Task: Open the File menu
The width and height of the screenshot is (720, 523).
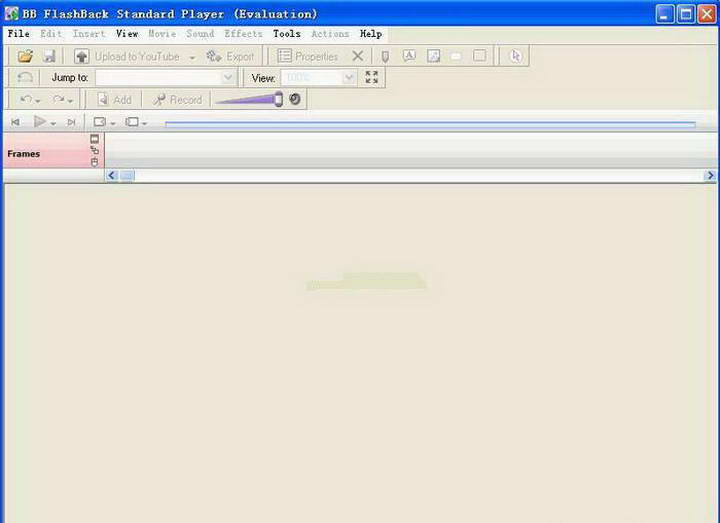Action: coord(19,34)
